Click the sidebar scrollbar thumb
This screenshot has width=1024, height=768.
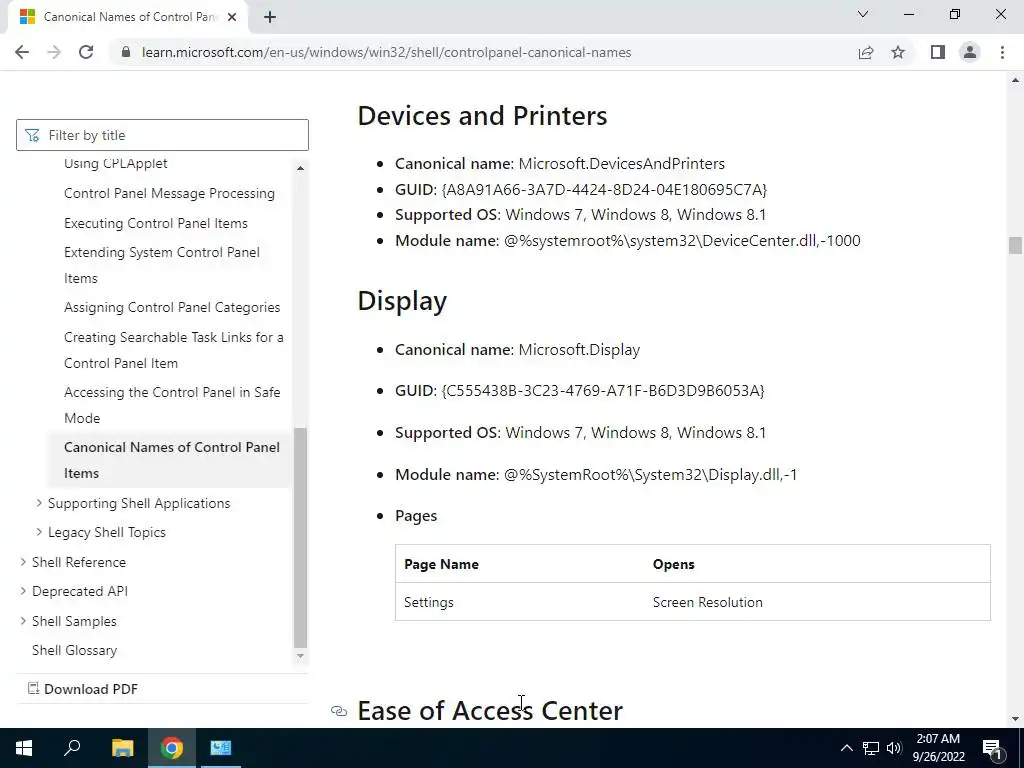(300, 537)
